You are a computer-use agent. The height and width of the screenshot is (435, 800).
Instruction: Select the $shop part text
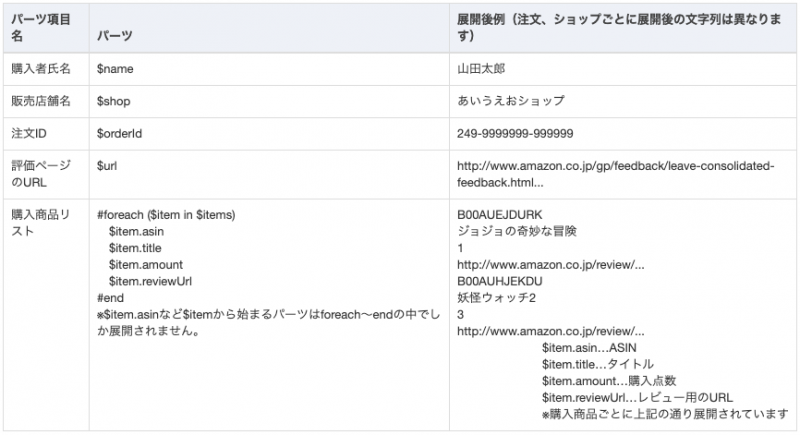(x=114, y=101)
